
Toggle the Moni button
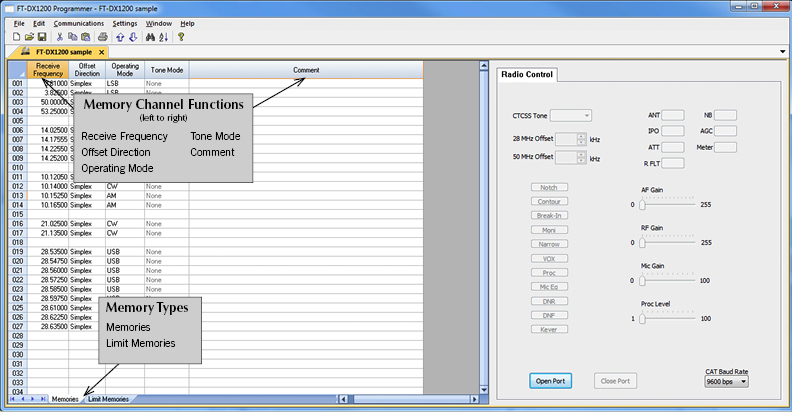pyautogui.click(x=549, y=230)
